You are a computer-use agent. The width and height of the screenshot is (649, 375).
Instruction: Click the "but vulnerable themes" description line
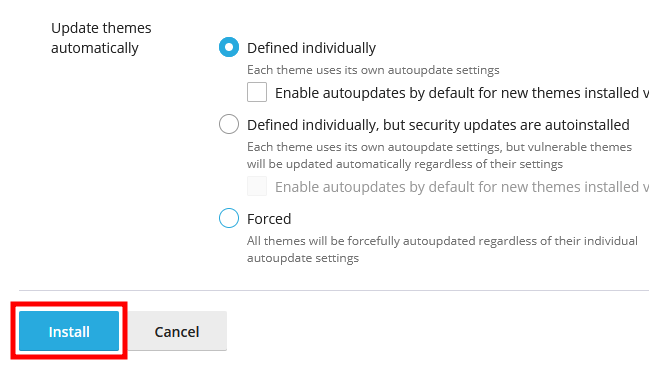click(440, 147)
